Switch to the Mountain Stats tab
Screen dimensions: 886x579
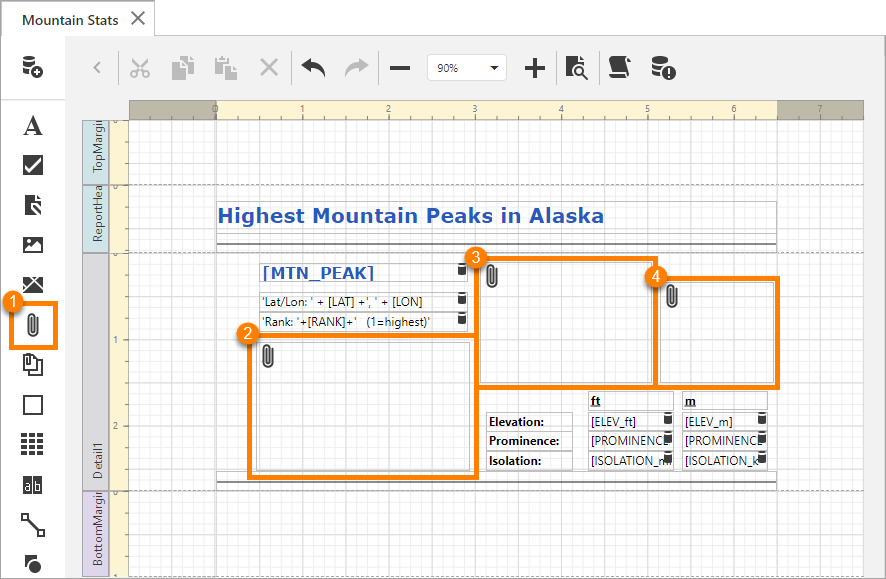[70, 18]
